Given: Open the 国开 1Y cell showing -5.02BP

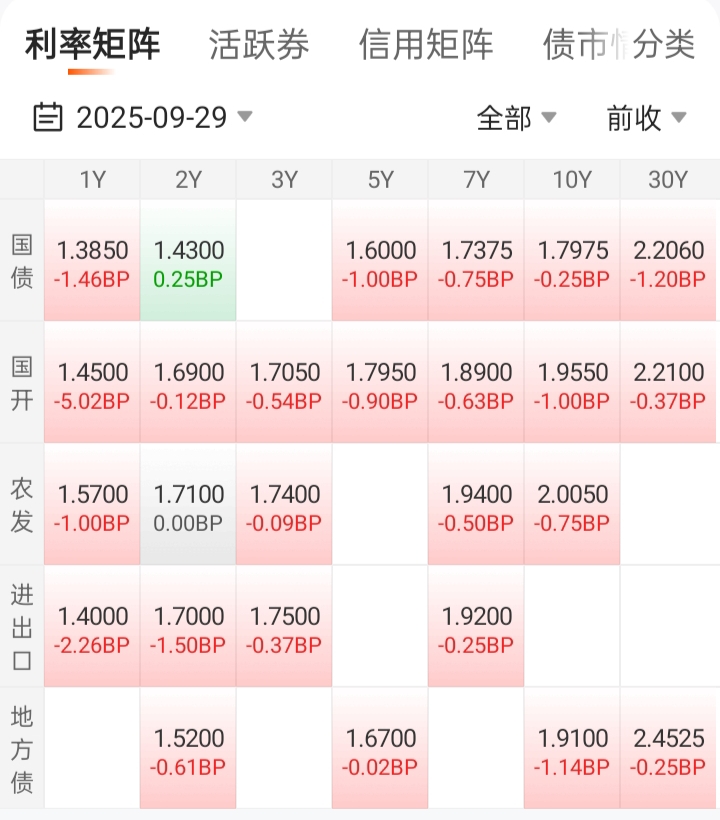Looking at the screenshot, I should pyautogui.click(x=92, y=383).
